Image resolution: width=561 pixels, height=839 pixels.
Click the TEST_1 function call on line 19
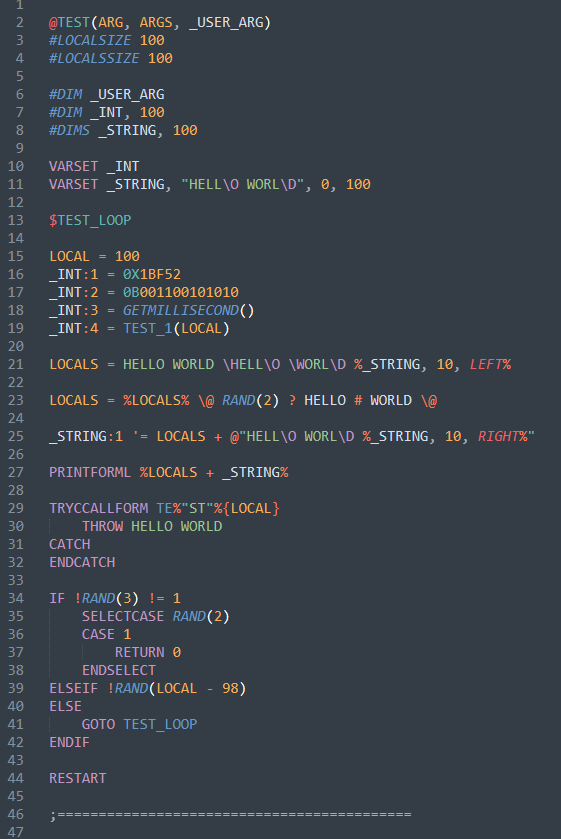point(148,329)
